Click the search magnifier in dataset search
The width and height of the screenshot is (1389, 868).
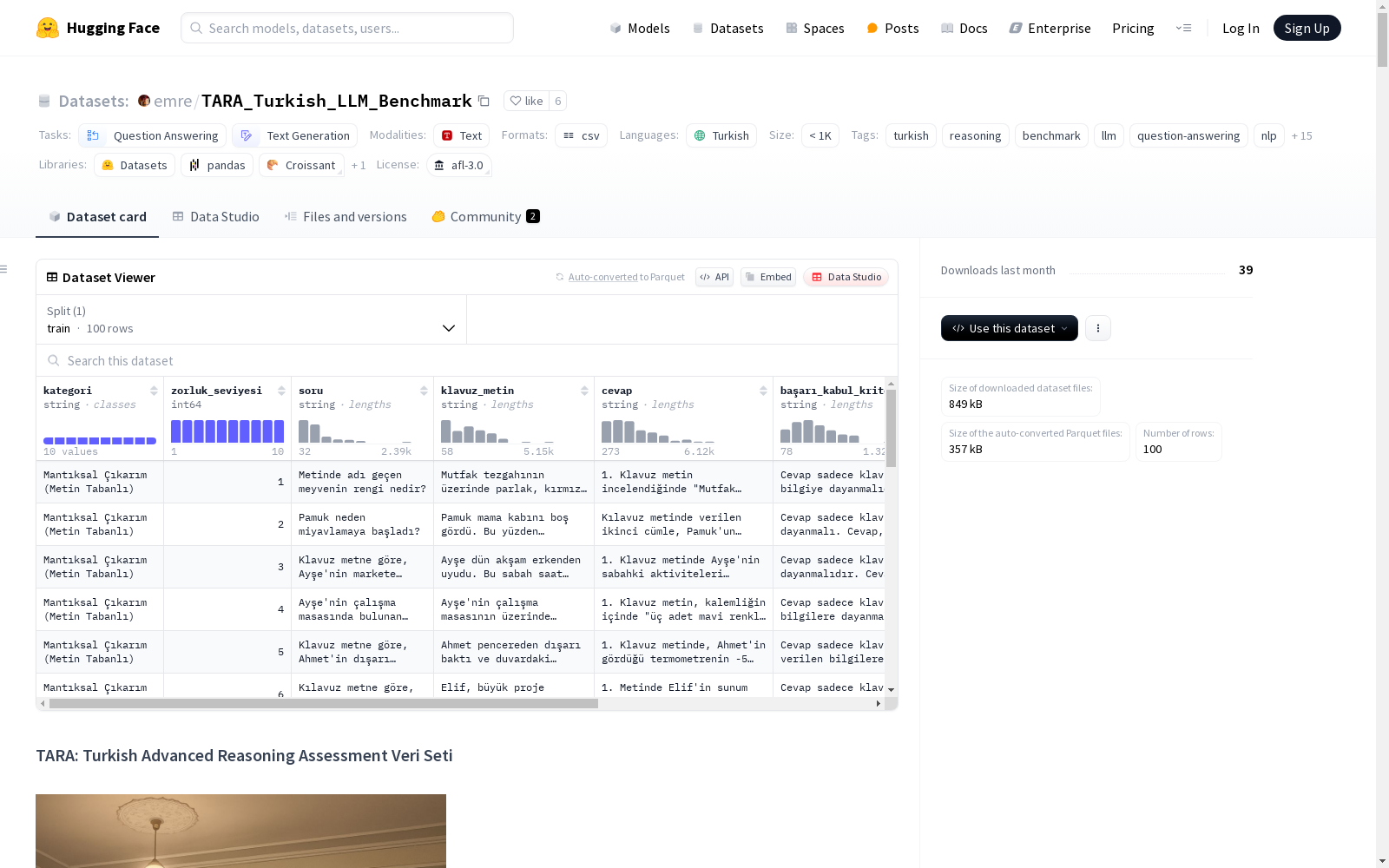tap(54, 361)
